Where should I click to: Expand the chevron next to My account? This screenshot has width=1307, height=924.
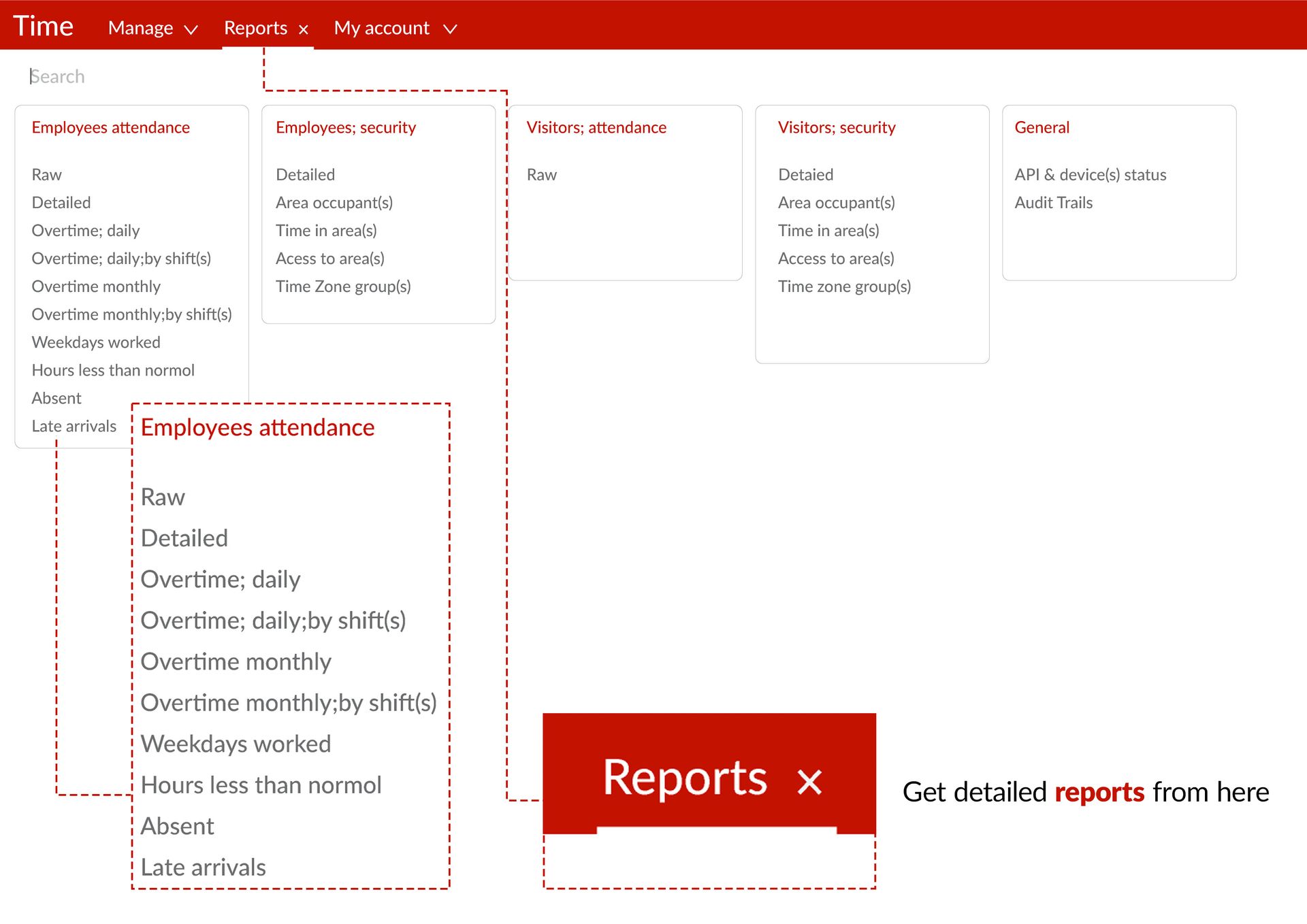(450, 29)
